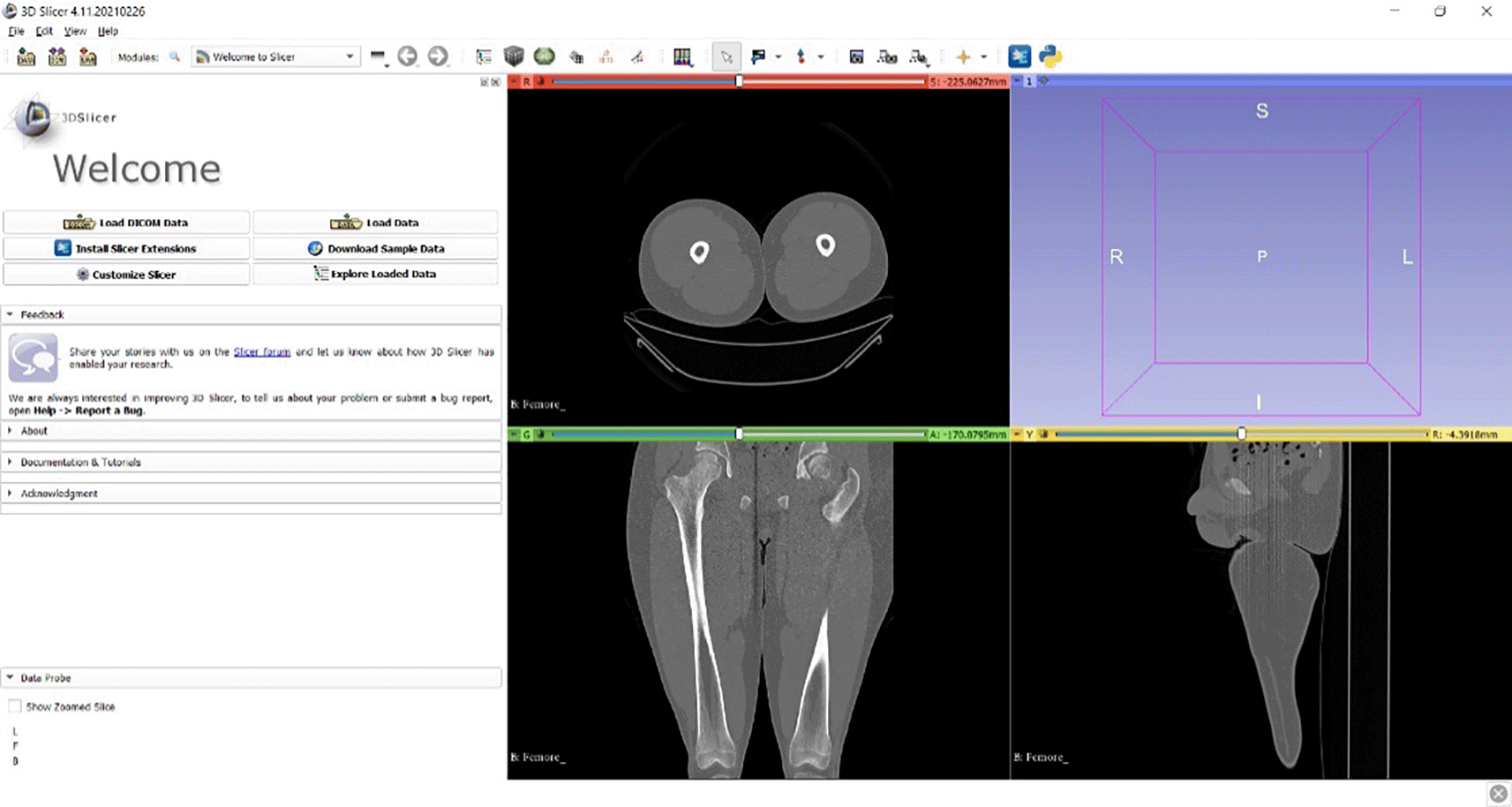Toggle link icon in Green slice view
The width and height of the screenshot is (1512, 807).
pyautogui.click(x=541, y=434)
